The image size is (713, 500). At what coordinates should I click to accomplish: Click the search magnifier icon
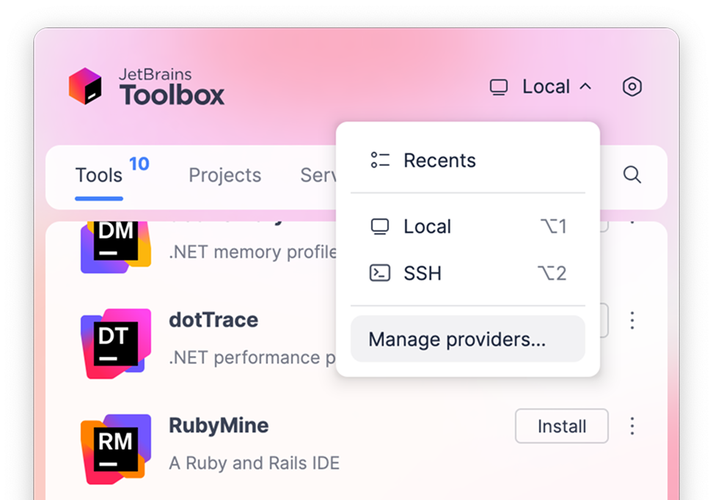point(632,175)
